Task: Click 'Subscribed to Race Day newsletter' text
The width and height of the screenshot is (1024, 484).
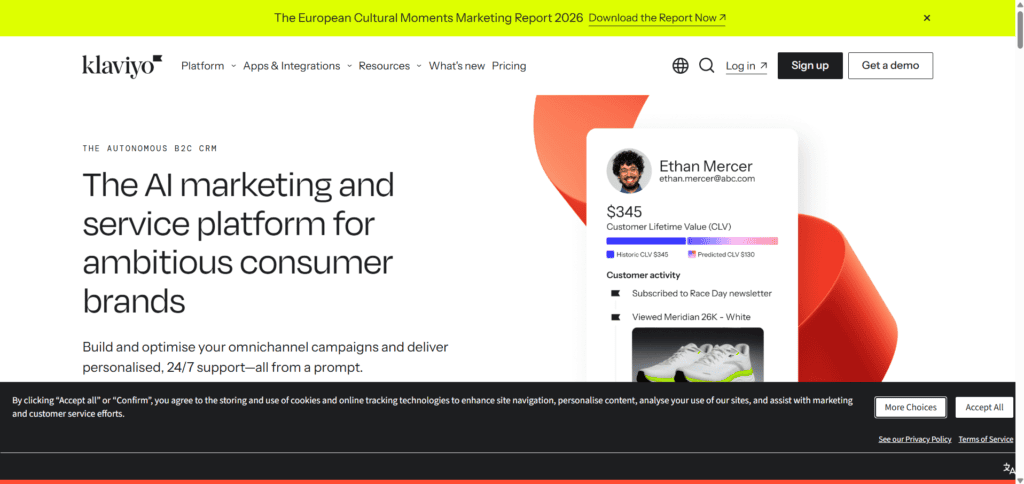Action: 701,293
